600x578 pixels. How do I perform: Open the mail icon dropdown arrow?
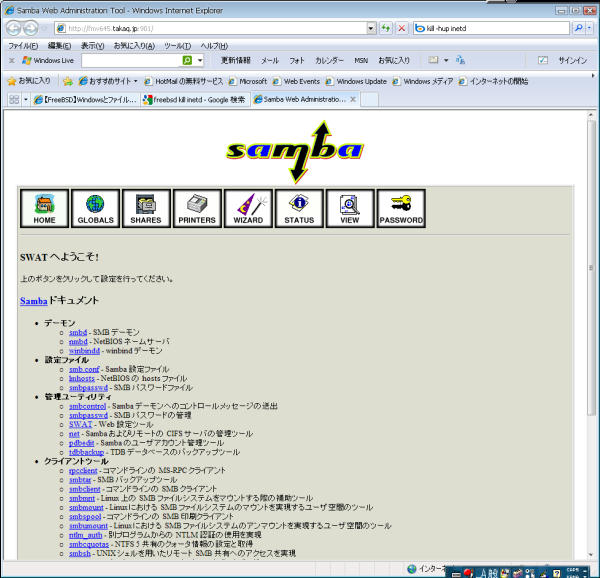pos(446,60)
